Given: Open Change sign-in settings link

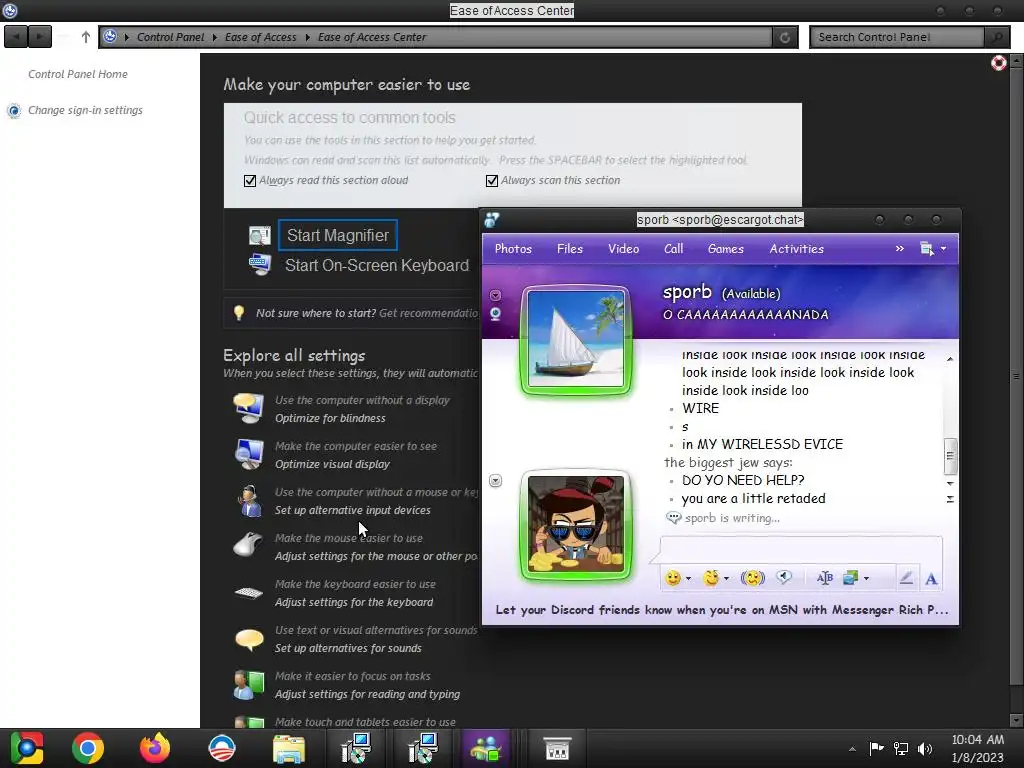Looking at the screenshot, I should coord(86,110).
